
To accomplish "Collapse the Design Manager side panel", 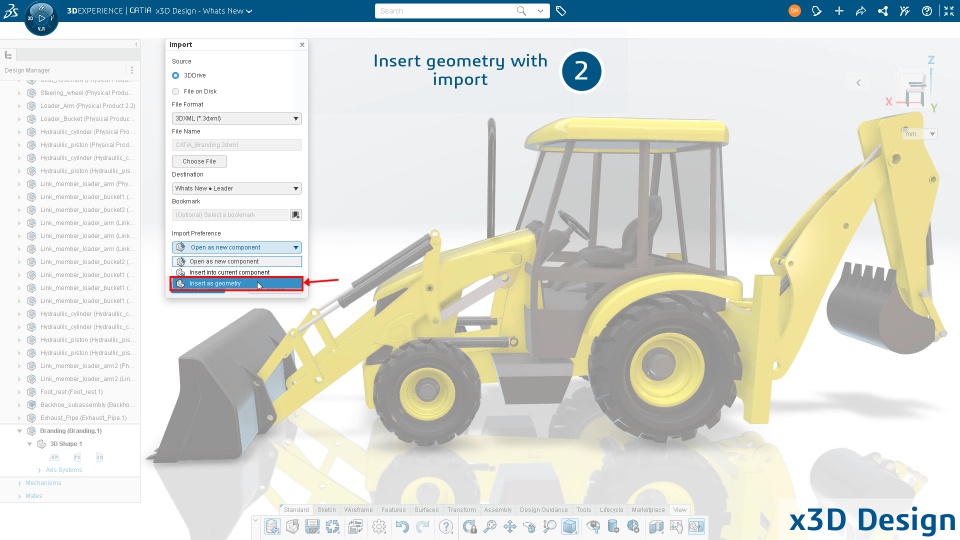I will (x=137, y=45).
